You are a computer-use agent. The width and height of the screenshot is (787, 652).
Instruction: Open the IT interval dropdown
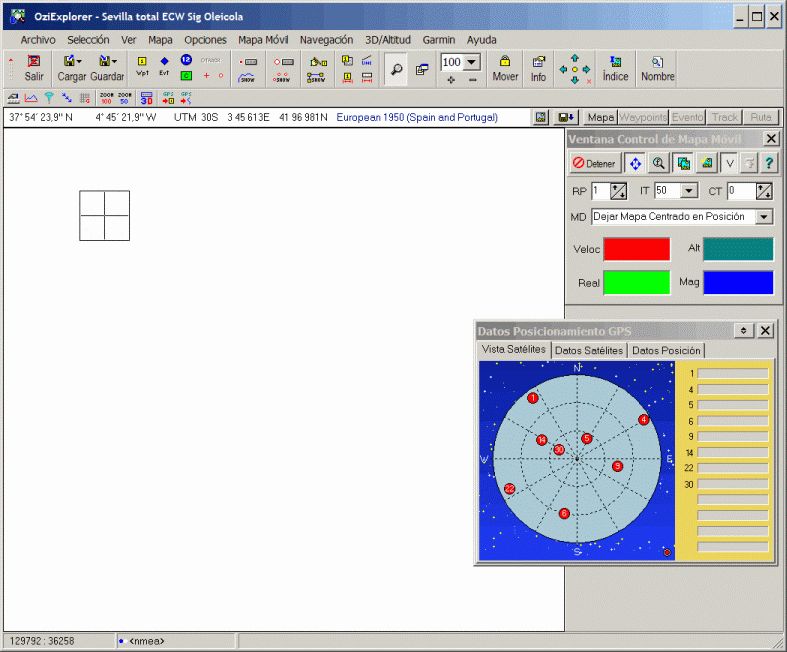[x=689, y=191]
